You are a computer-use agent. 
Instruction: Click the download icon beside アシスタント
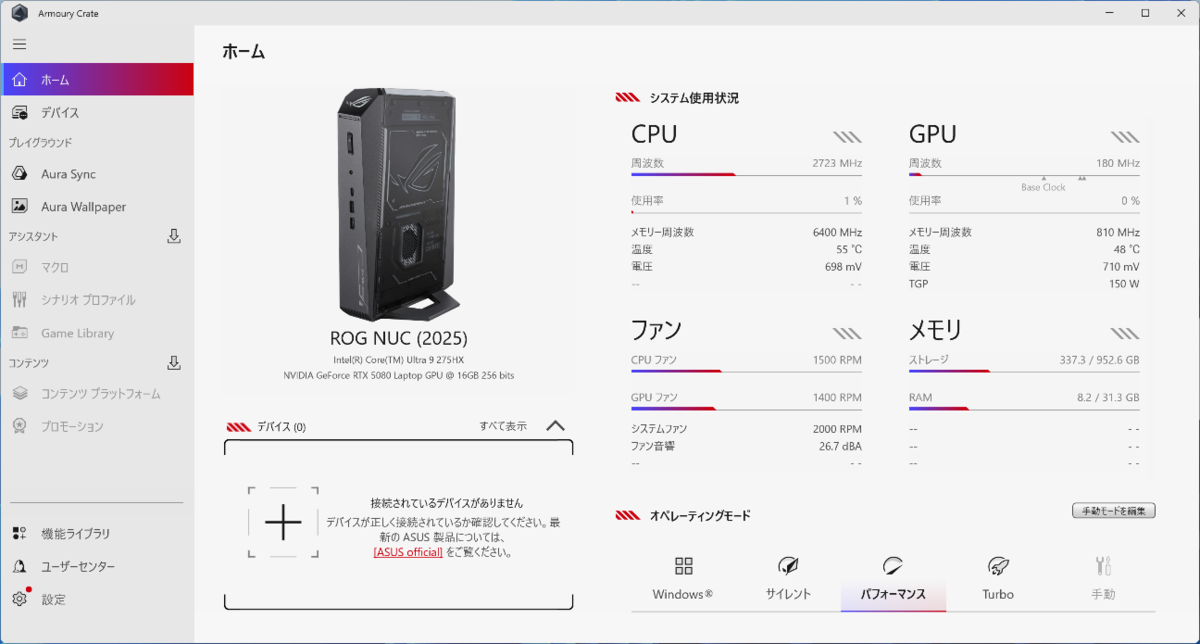173,236
